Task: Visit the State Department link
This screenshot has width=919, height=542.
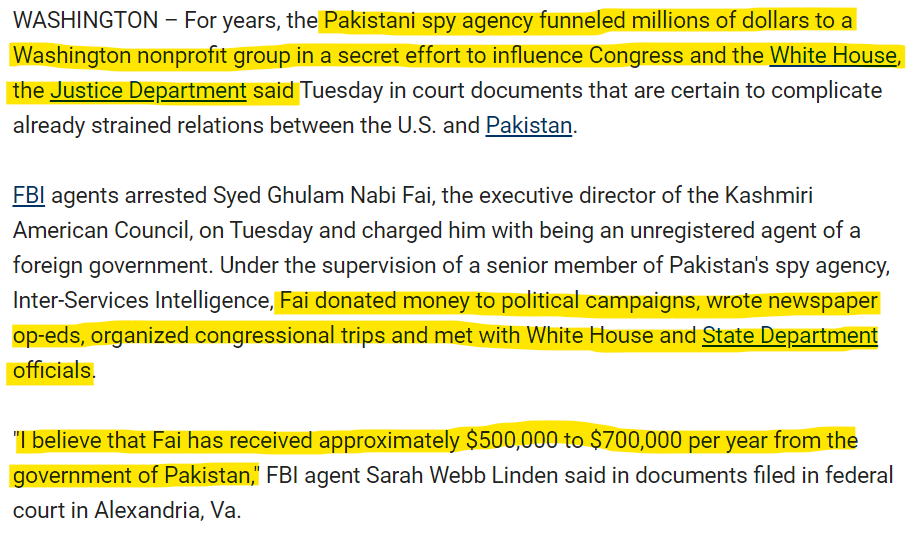Action: pos(790,335)
